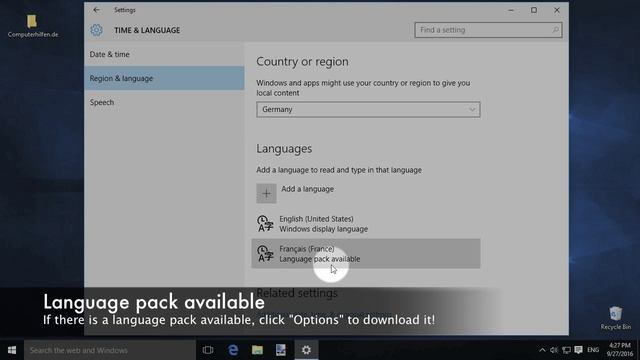Open the Computerhilfen.de desktop folder icon
640x360 pixels.
pos(32,21)
